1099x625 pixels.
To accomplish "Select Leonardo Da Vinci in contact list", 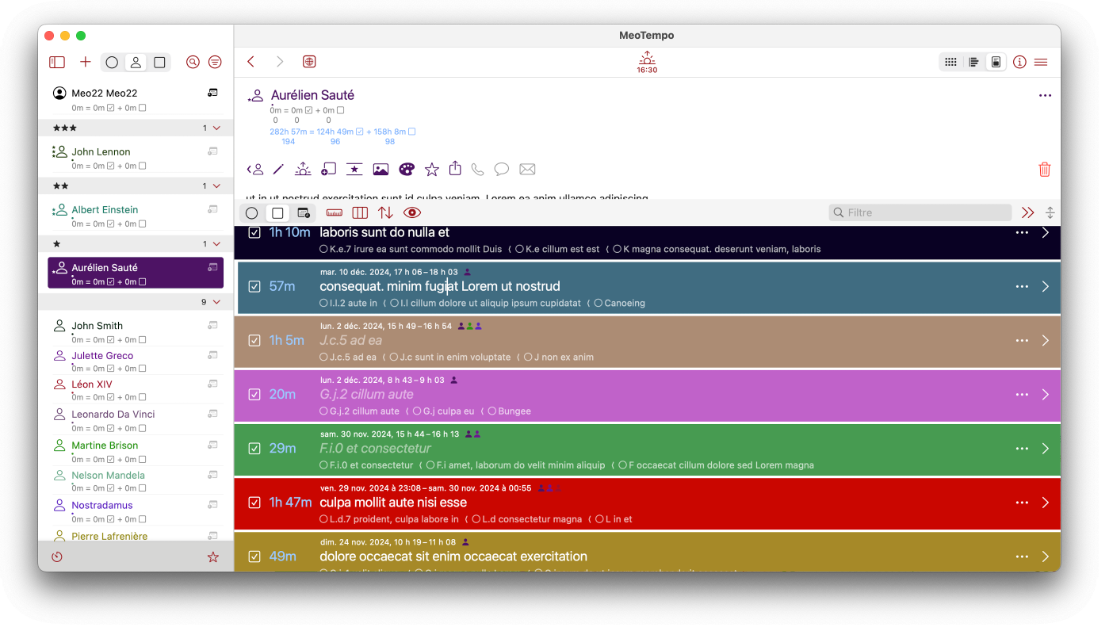I will pyautogui.click(x=112, y=414).
